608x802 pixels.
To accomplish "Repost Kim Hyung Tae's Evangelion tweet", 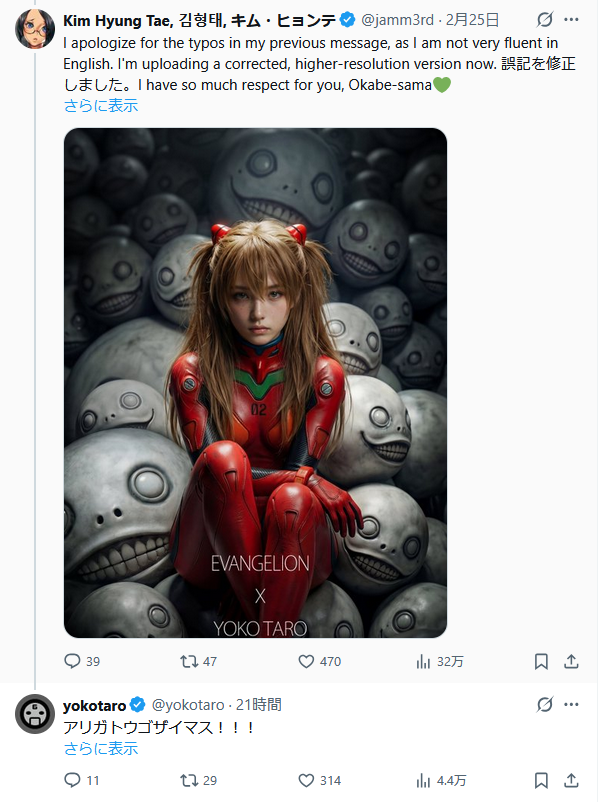I will [x=186, y=661].
